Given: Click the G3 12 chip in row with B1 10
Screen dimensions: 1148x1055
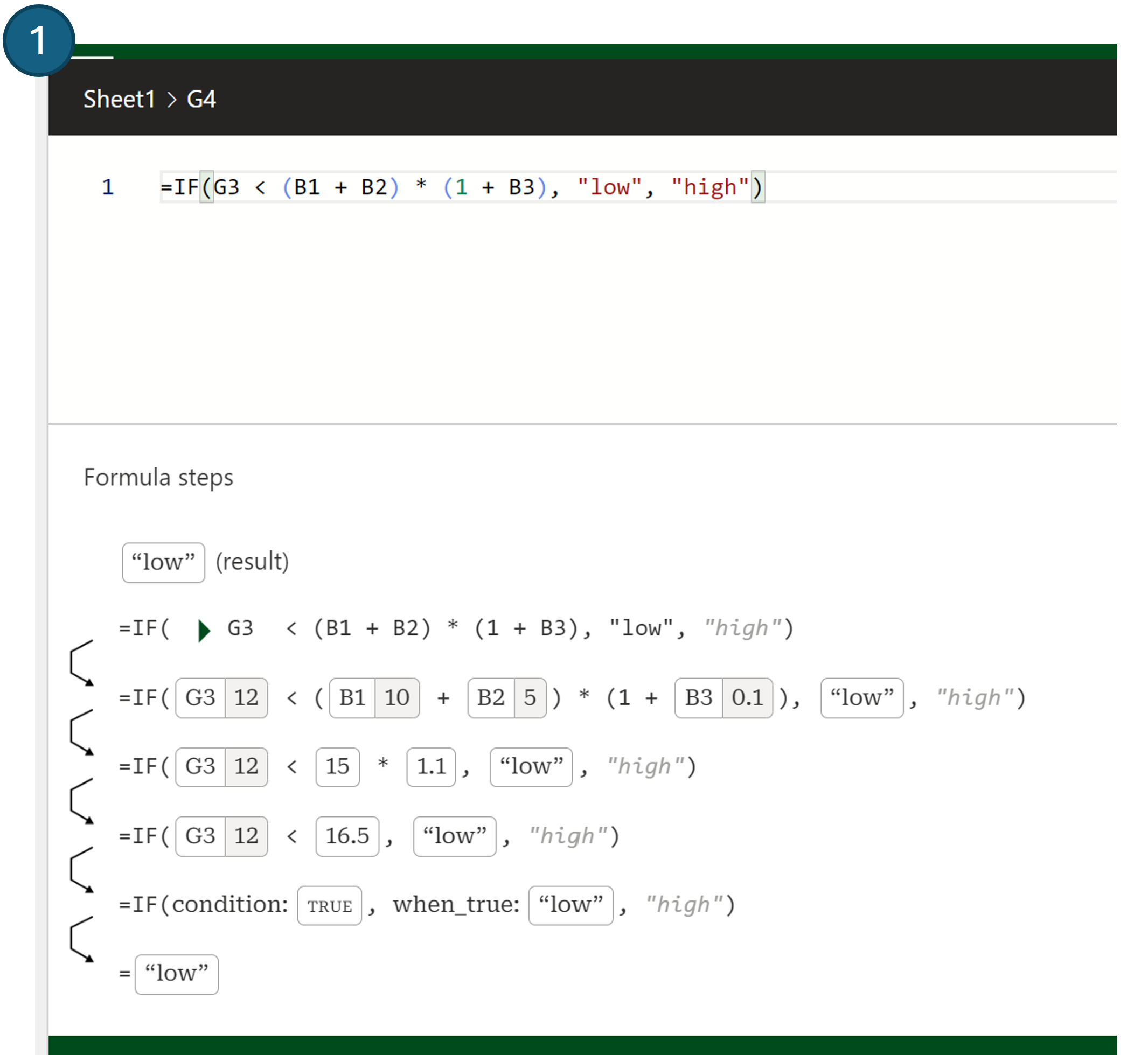Looking at the screenshot, I should click(x=221, y=697).
